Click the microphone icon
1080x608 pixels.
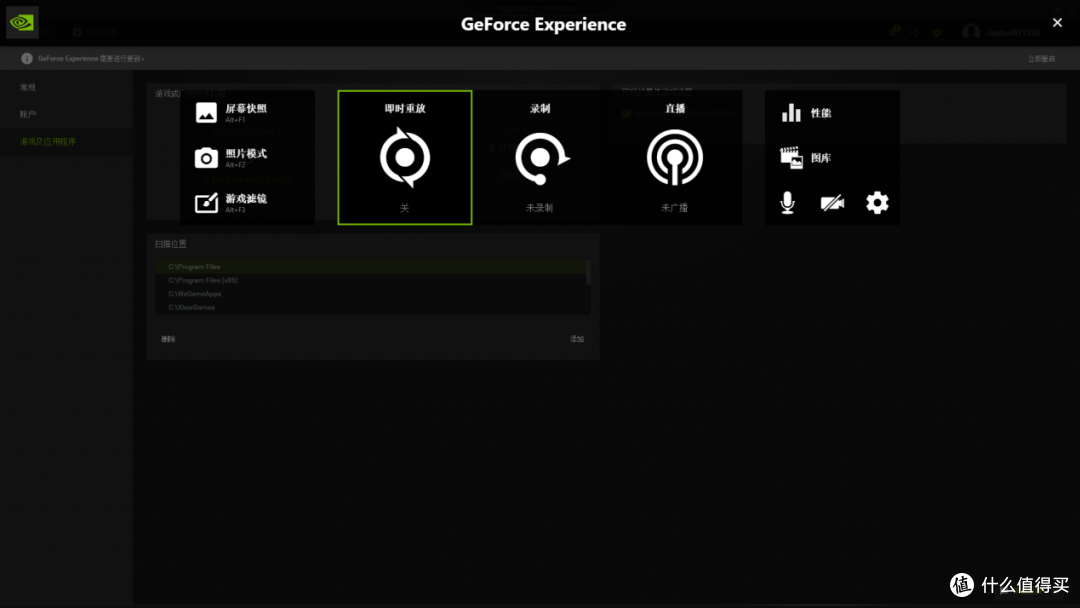pyautogui.click(x=789, y=202)
